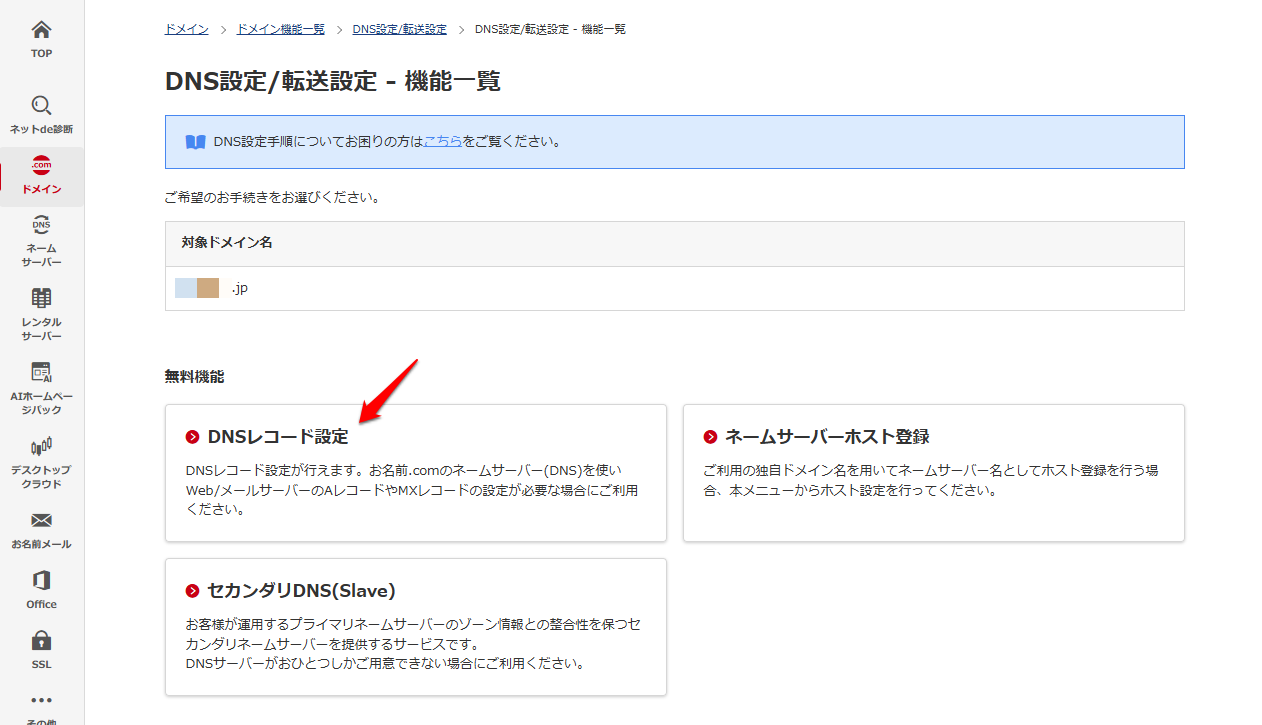Click the book icon in info banner

195,142
